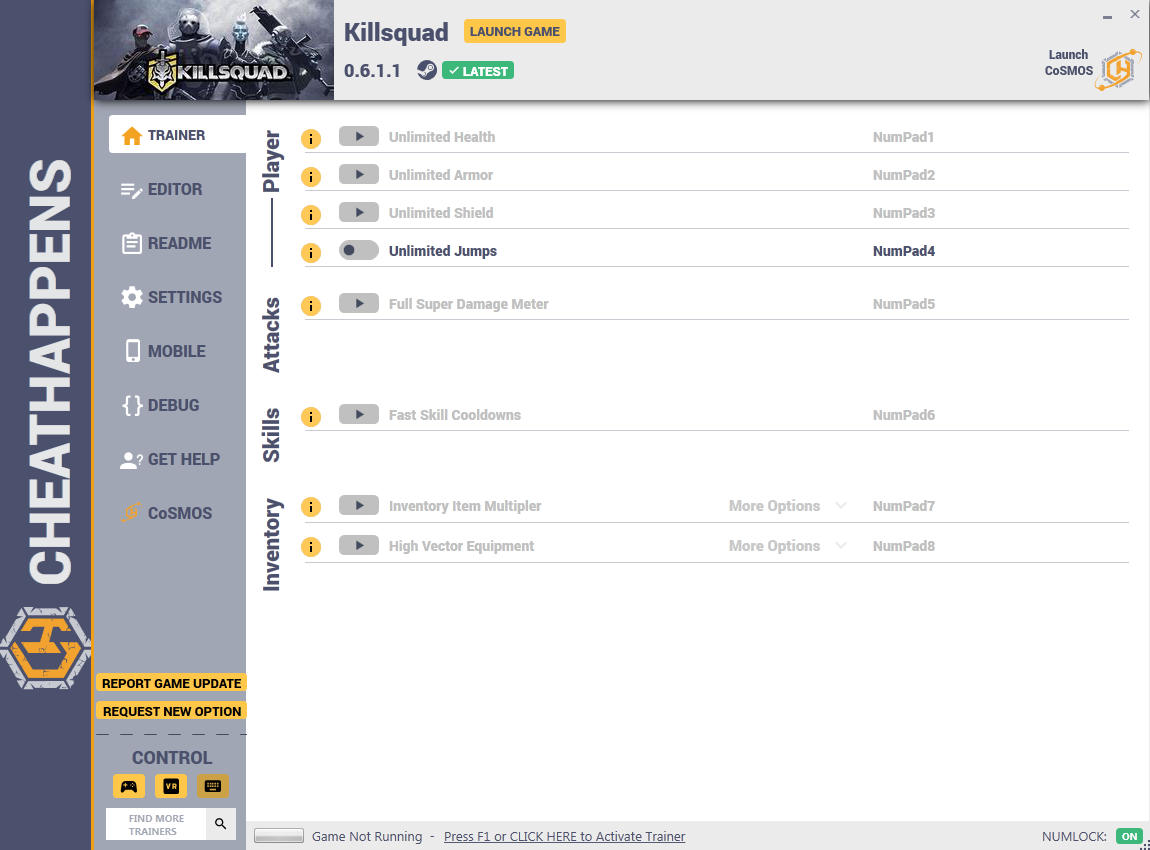Click the info icon for Unlimited Shield
Image resolution: width=1150 pixels, height=850 pixels.
[311, 215]
